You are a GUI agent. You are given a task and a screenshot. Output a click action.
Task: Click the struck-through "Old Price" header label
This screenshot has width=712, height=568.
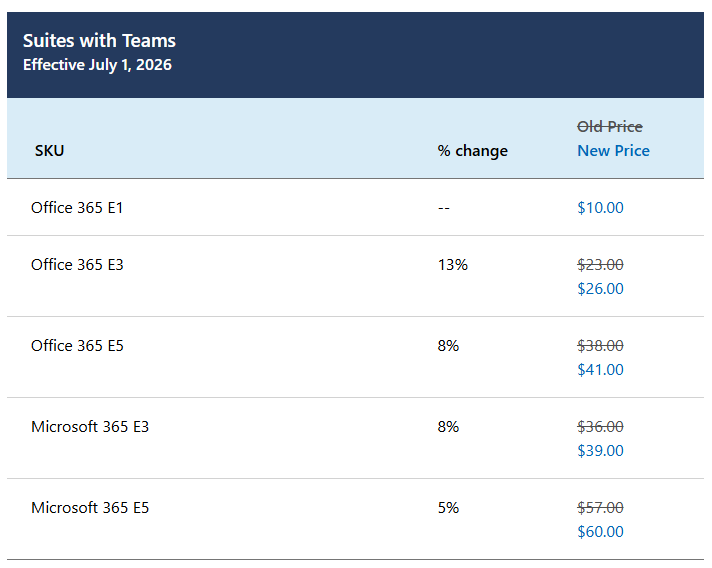tap(610, 127)
